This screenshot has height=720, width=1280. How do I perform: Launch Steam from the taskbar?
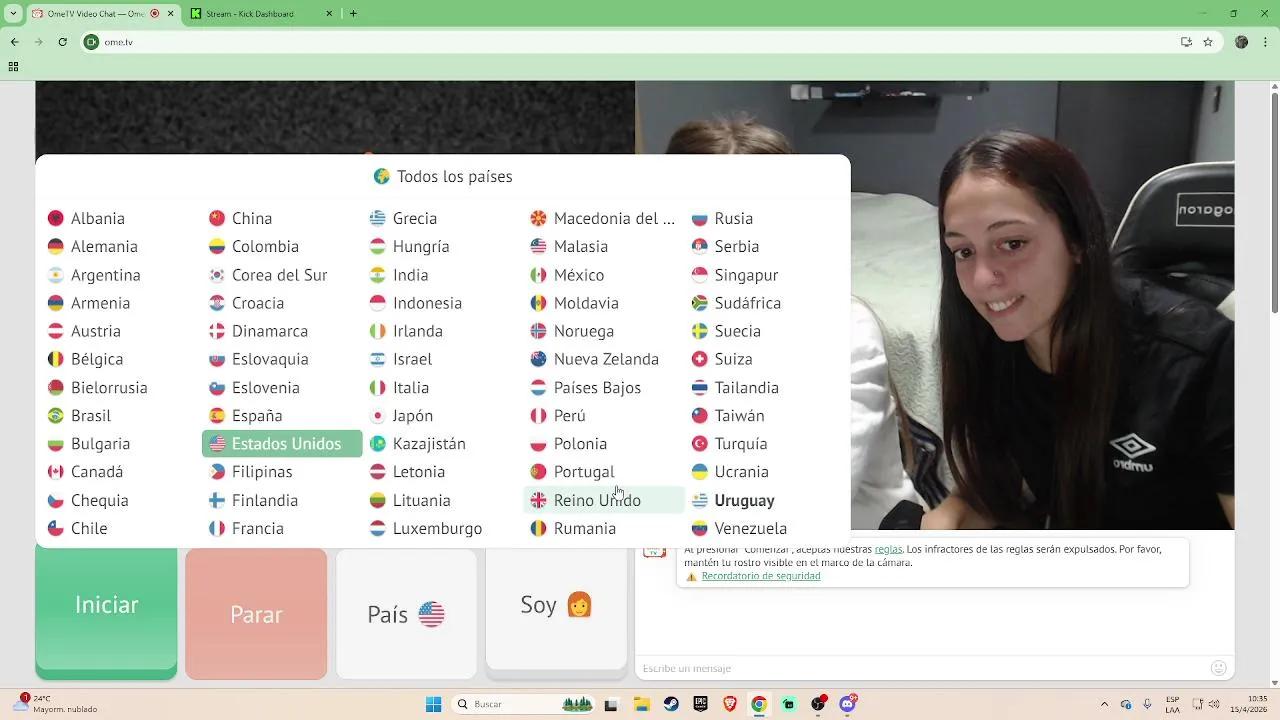click(x=671, y=704)
